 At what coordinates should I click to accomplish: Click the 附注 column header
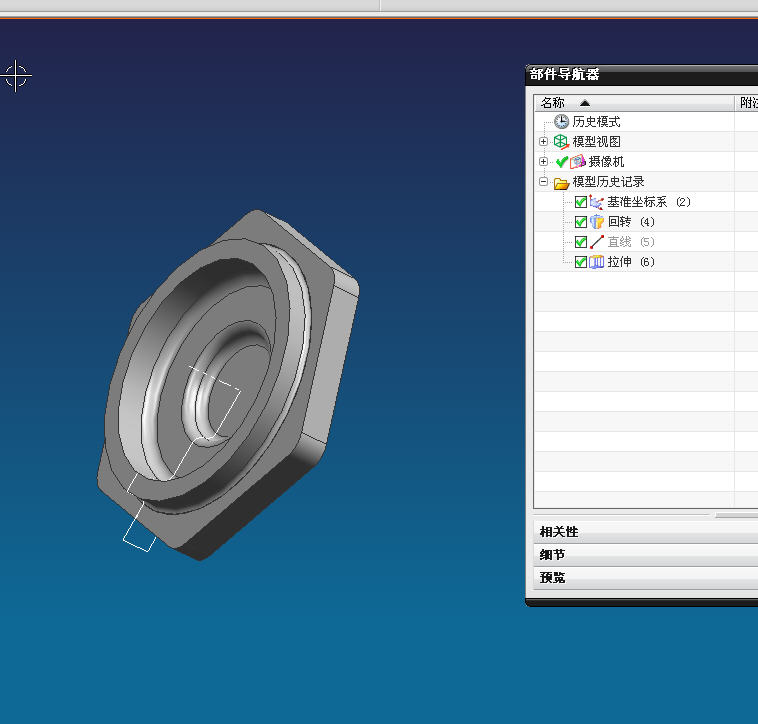pyautogui.click(x=747, y=102)
